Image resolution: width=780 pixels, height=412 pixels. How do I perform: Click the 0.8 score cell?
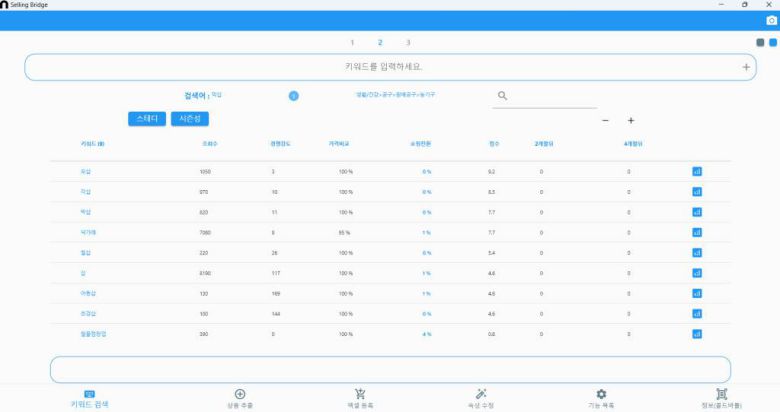[491, 334]
